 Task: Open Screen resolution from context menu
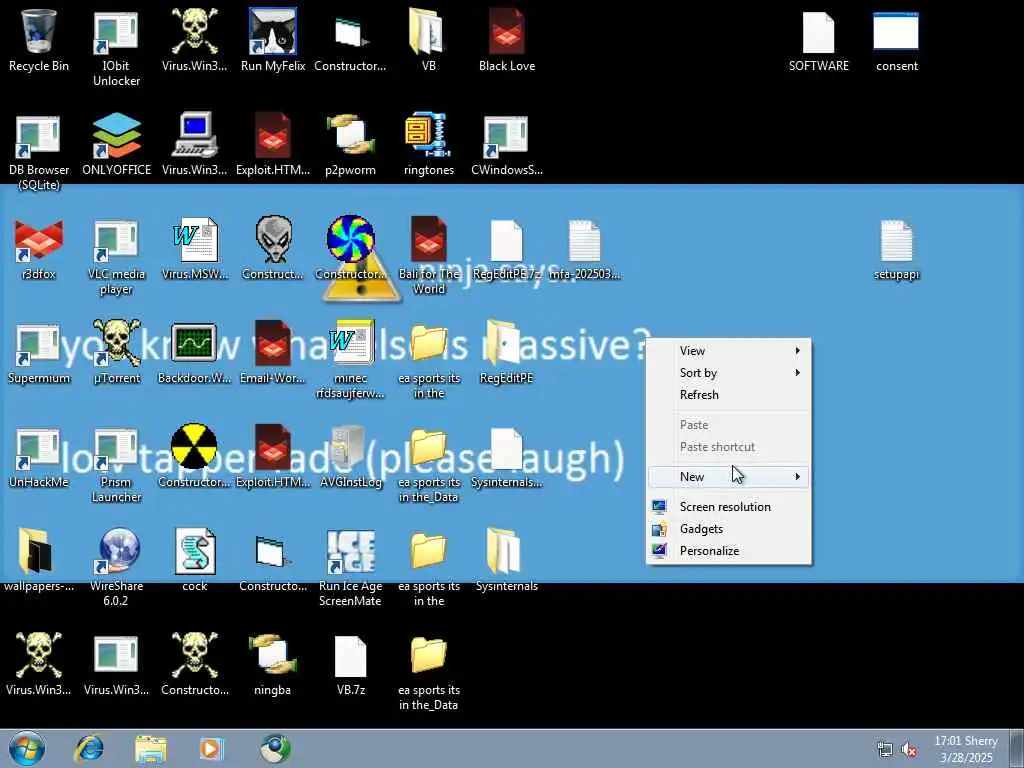coord(729,507)
